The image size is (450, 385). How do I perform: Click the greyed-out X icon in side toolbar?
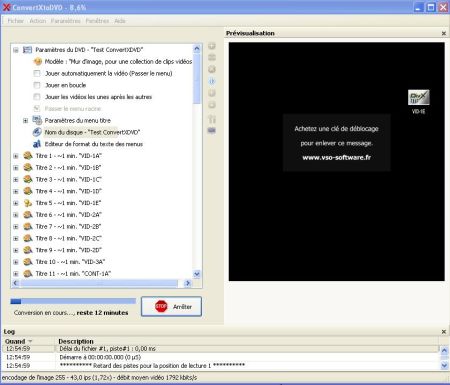pos(212,69)
